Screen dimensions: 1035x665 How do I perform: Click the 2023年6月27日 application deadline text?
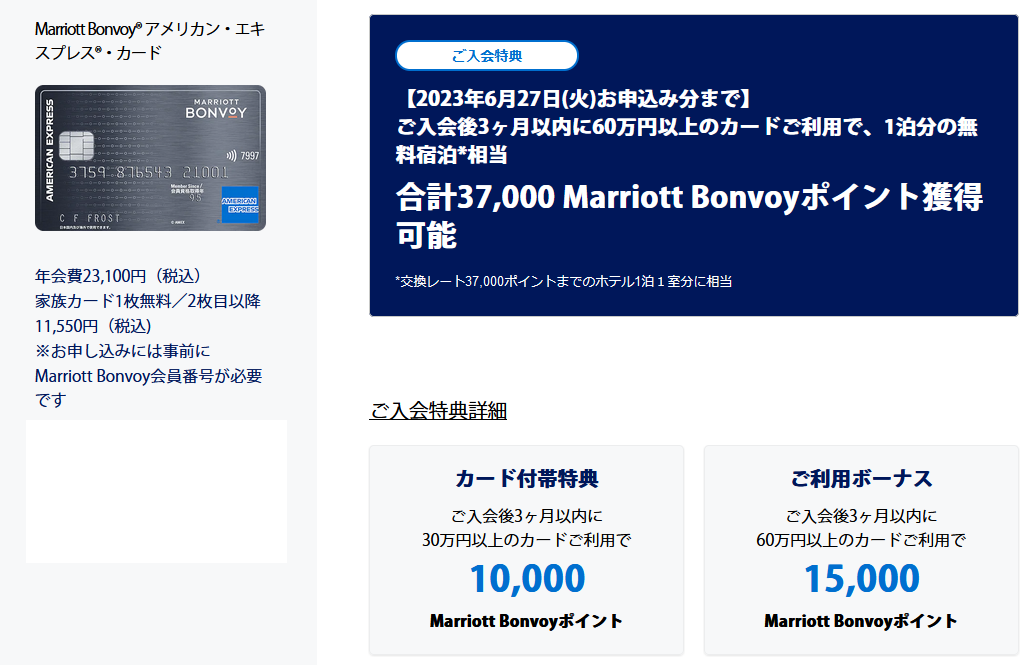tap(574, 99)
